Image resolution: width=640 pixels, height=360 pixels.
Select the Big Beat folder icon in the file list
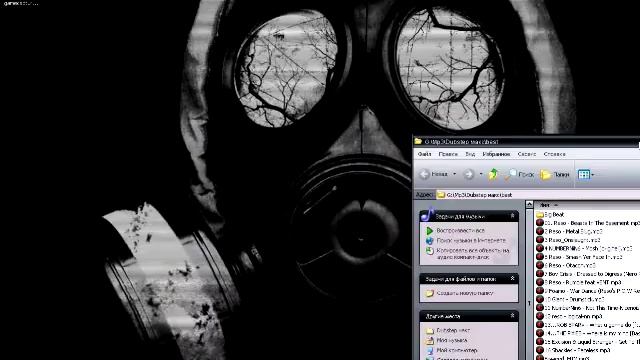tap(540, 214)
